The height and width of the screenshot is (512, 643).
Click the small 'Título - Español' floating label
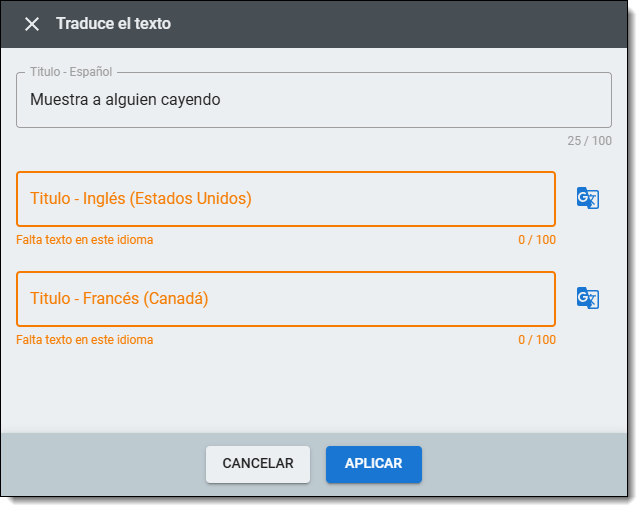(71, 72)
